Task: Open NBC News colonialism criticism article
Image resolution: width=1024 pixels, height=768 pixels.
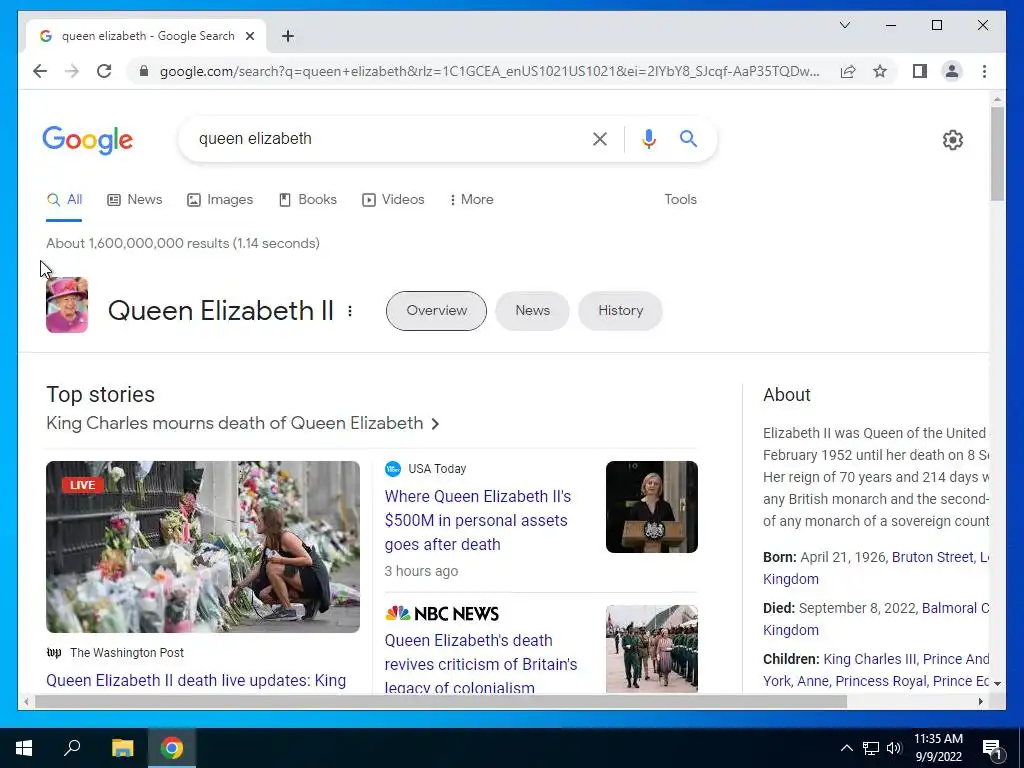Action: coord(481,664)
